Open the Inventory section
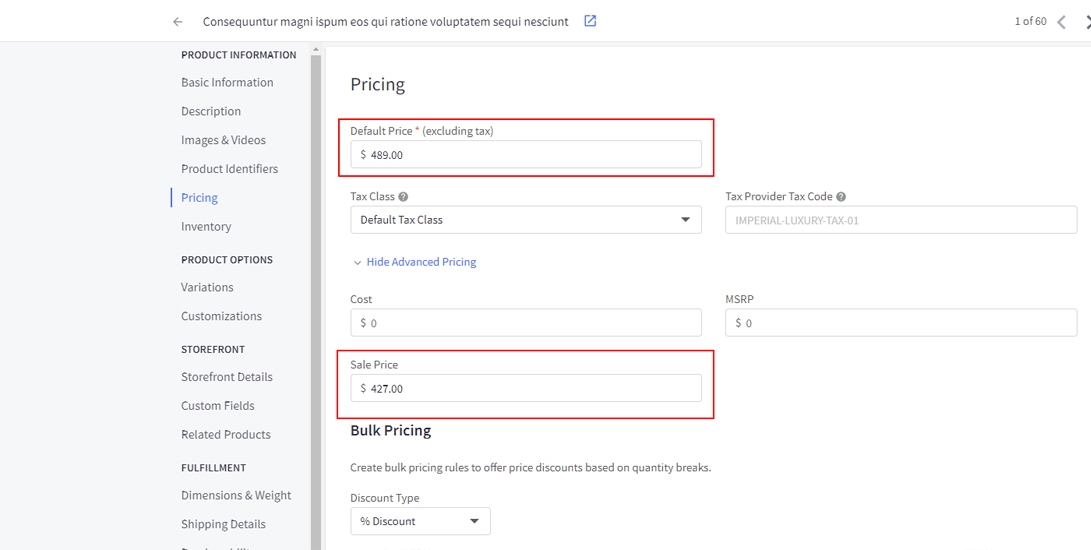 [206, 227]
